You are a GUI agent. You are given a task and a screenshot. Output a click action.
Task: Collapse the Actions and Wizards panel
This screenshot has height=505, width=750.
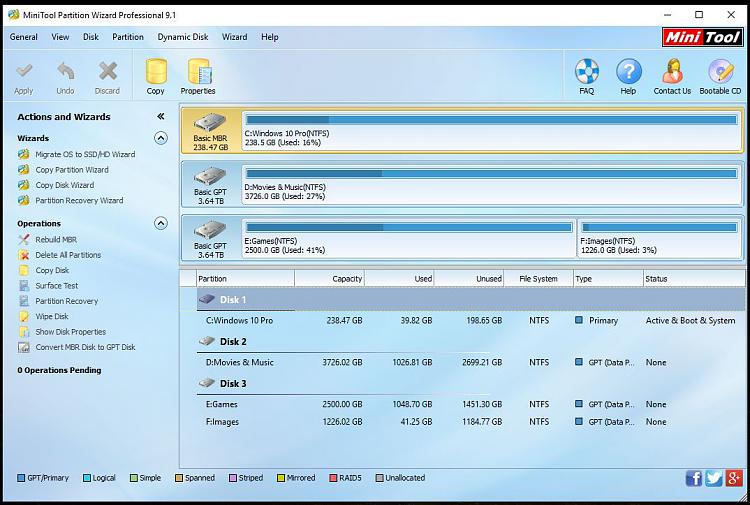pyautogui.click(x=161, y=116)
